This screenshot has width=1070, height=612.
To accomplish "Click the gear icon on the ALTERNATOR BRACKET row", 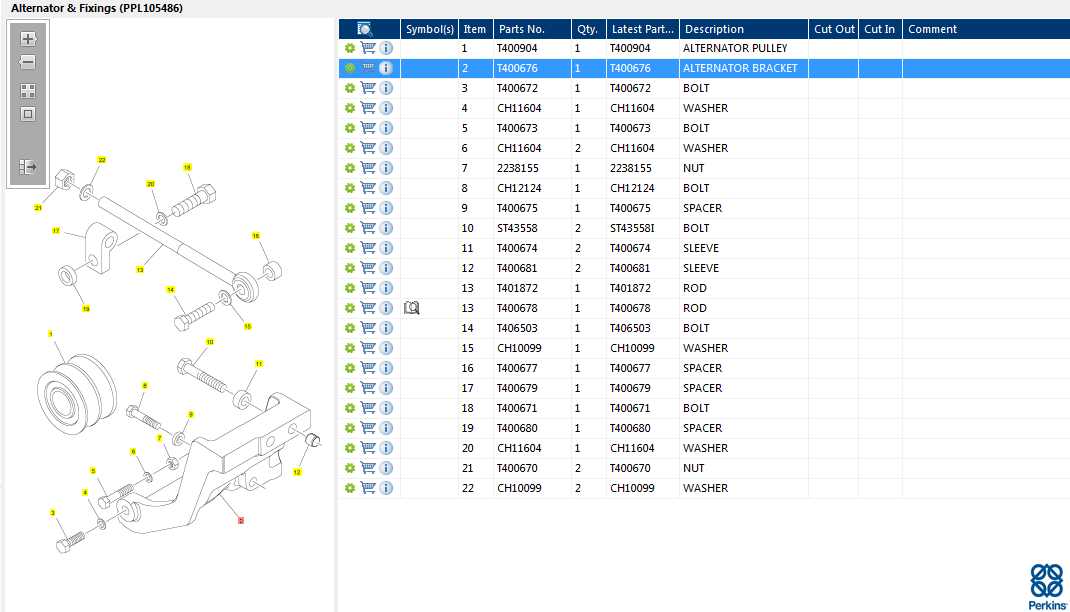I will pos(349,68).
